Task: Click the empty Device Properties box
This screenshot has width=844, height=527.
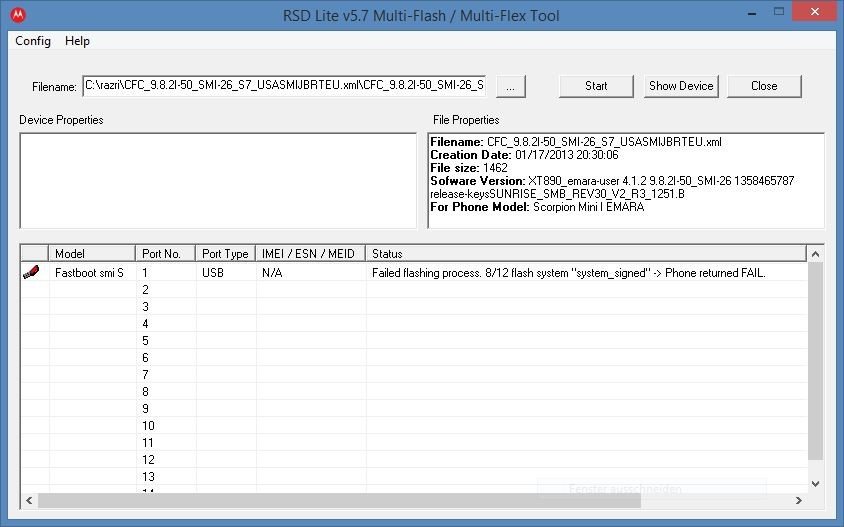Action: coord(218,180)
